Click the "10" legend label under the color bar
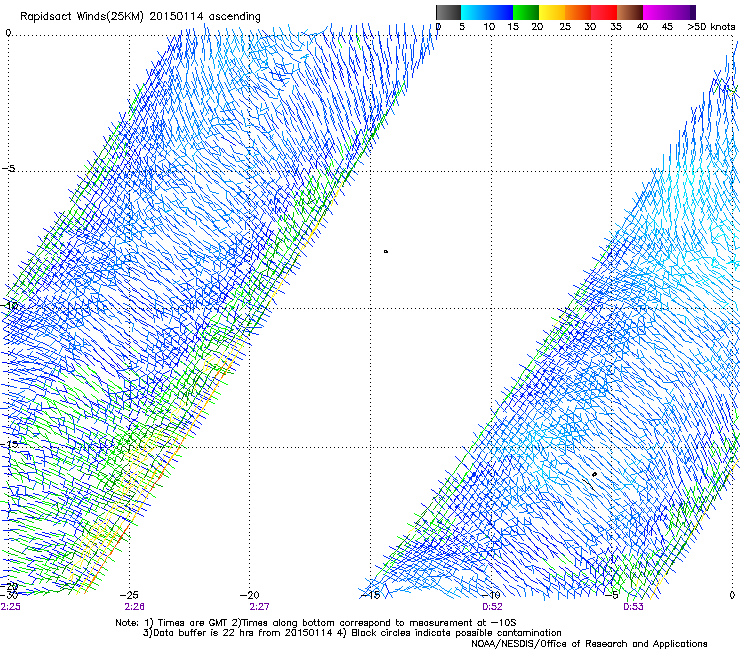Image resolution: width=740 pixels, height=650 pixels. point(489,27)
